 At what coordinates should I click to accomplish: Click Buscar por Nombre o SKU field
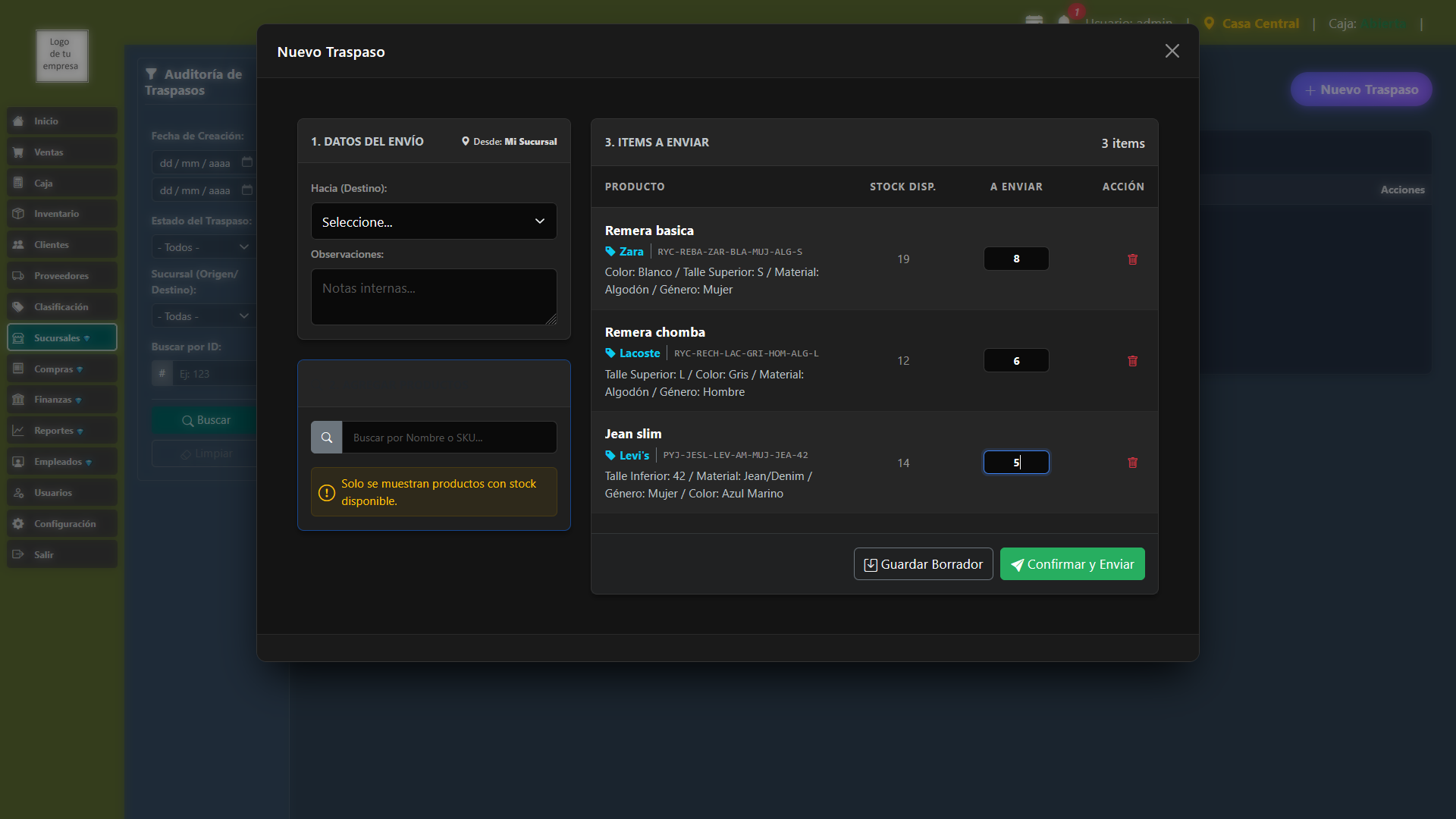point(449,438)
